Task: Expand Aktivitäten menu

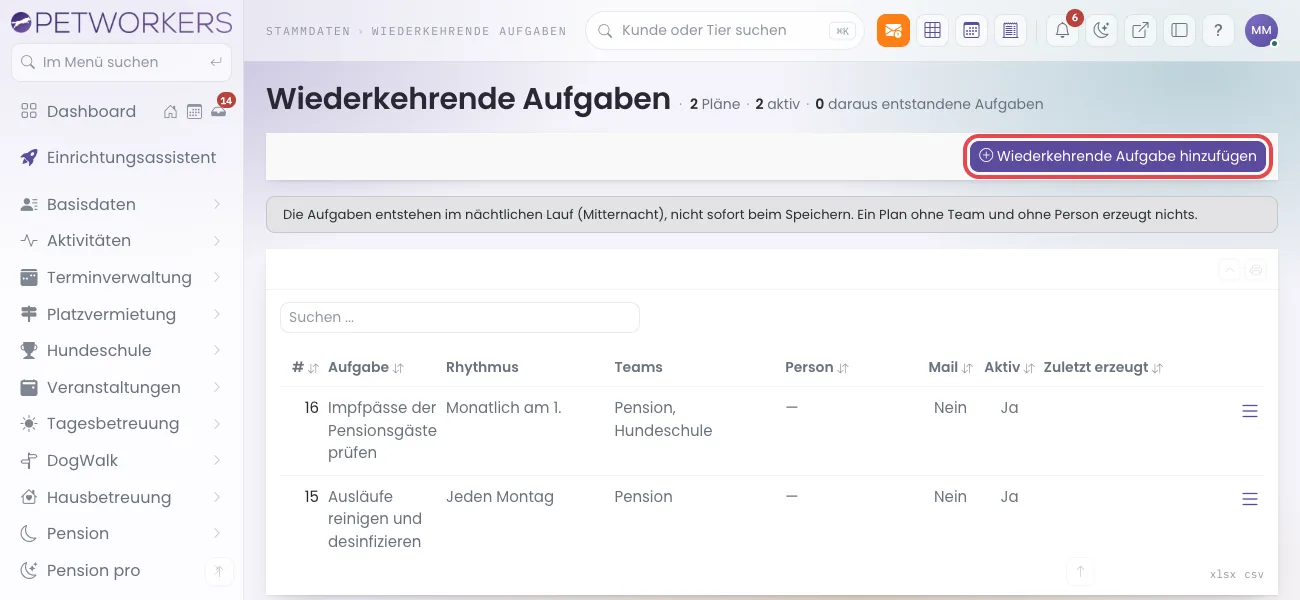Action: [121, 240]
